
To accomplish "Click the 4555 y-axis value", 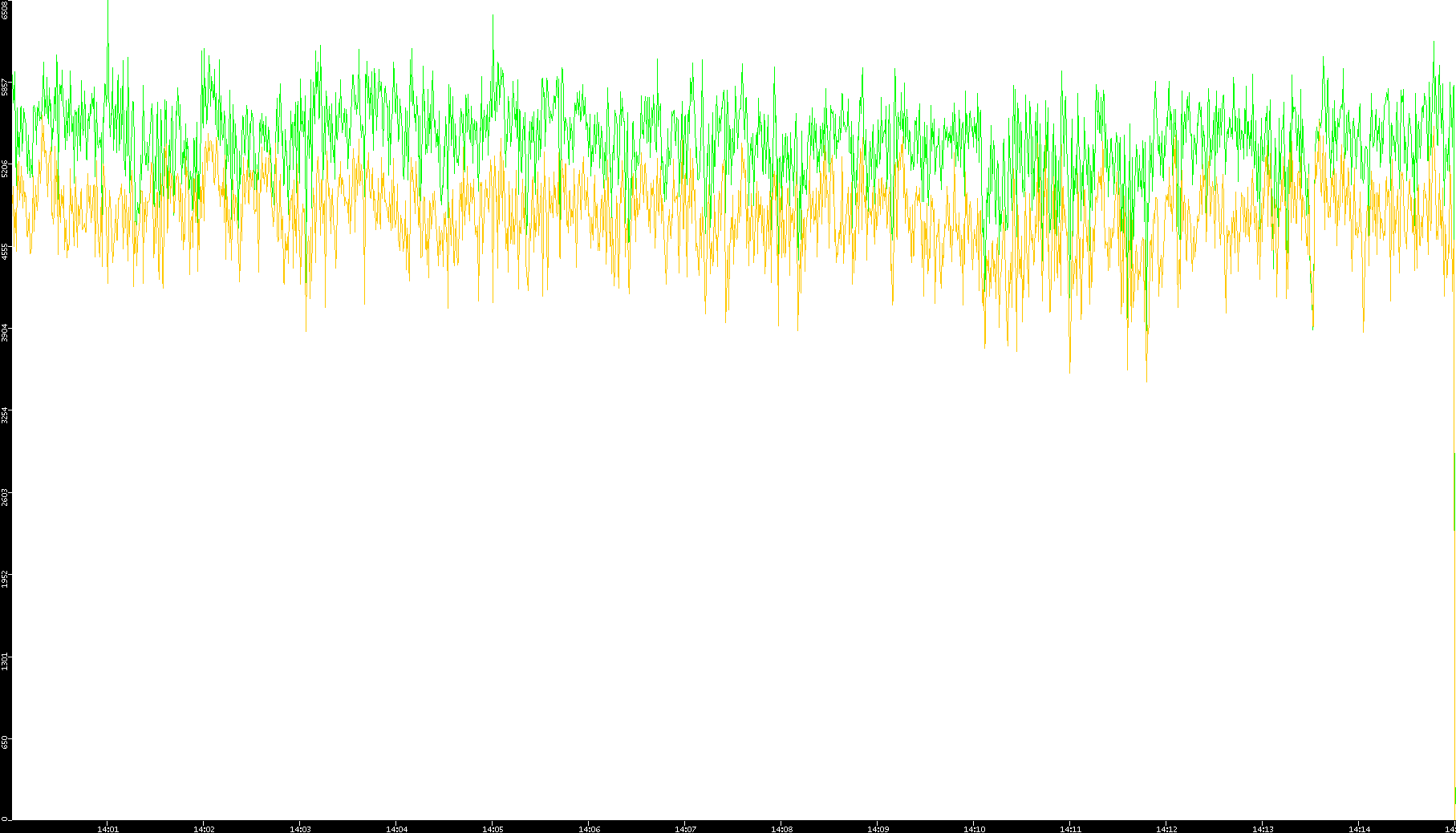I will pyautogui.click(x=5, y=251).
